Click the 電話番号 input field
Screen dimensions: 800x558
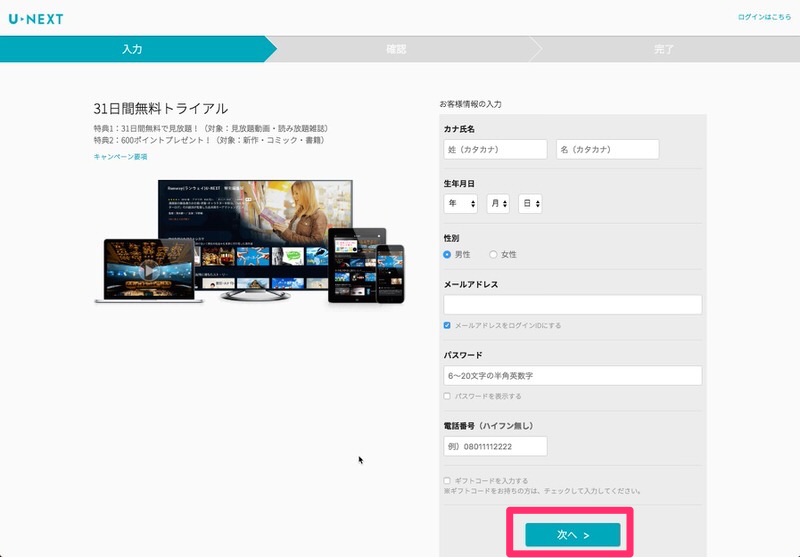[495, 447]
